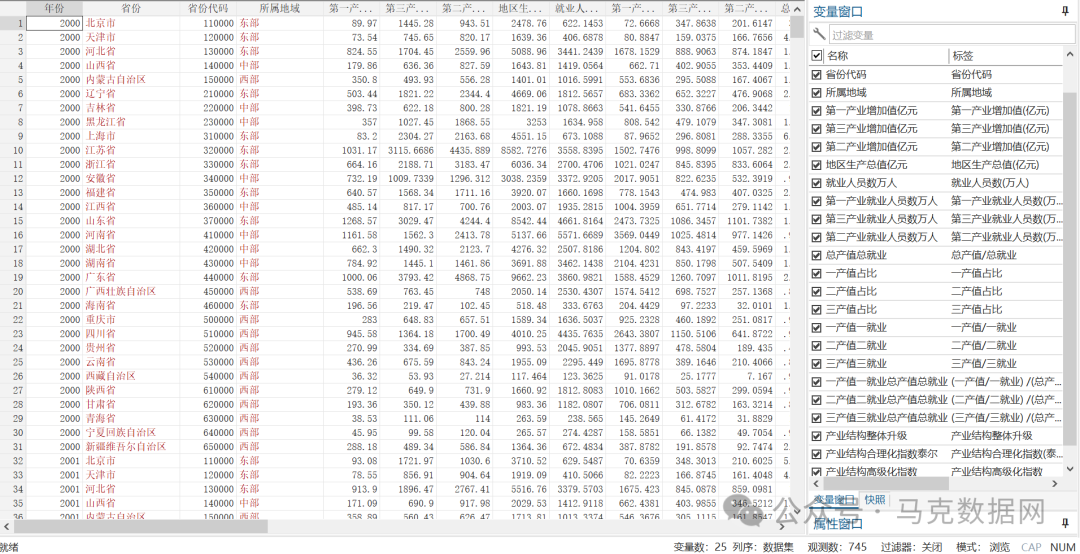
Task: Click the 省份代码 cell 310000
Action: 208,136
